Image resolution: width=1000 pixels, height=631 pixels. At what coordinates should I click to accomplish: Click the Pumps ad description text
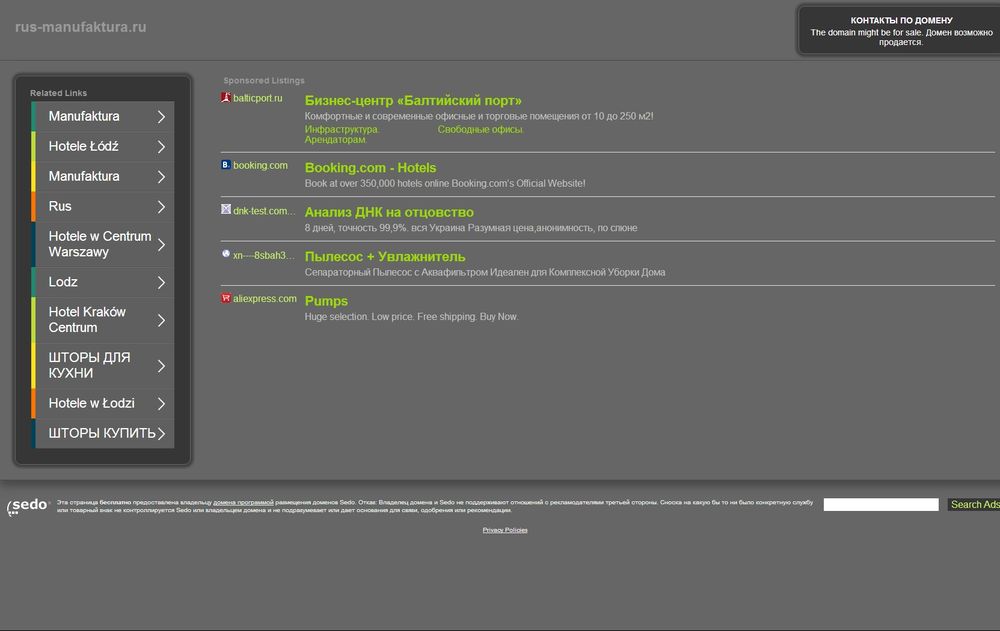pos(411,316)
